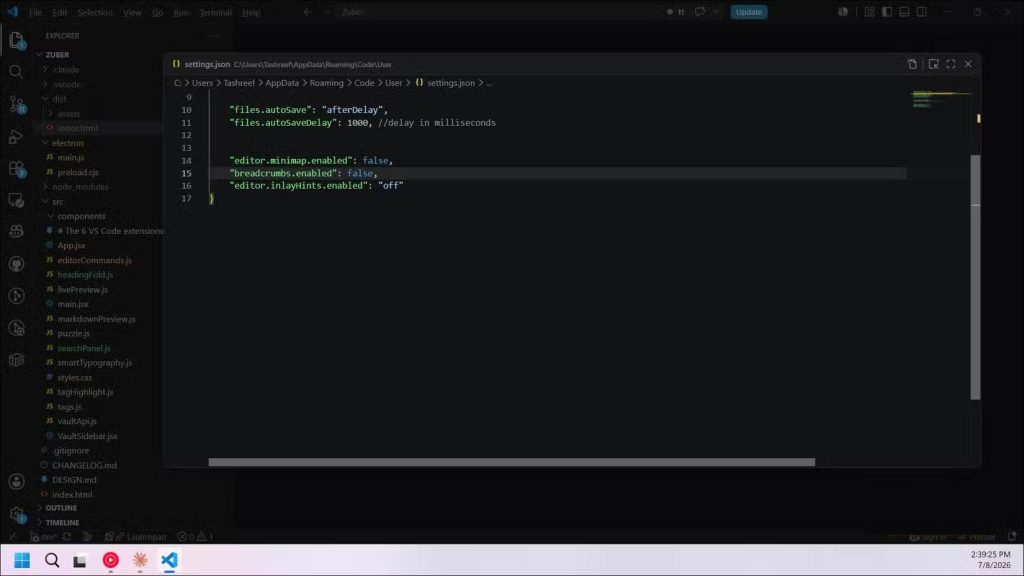Open the Extensions view

point(16,168)
